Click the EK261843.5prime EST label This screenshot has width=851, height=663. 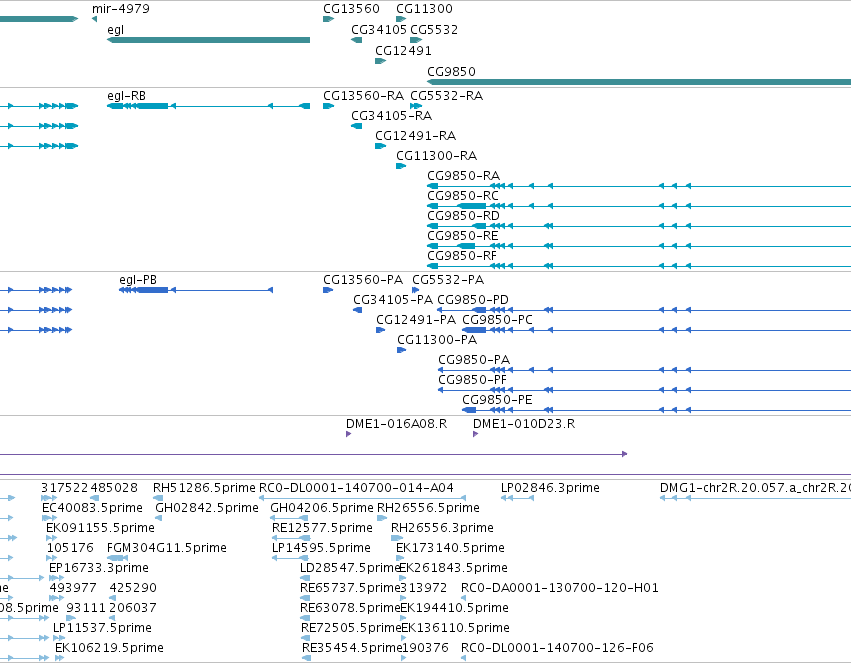pyautogui.click(x=454, y=569)
